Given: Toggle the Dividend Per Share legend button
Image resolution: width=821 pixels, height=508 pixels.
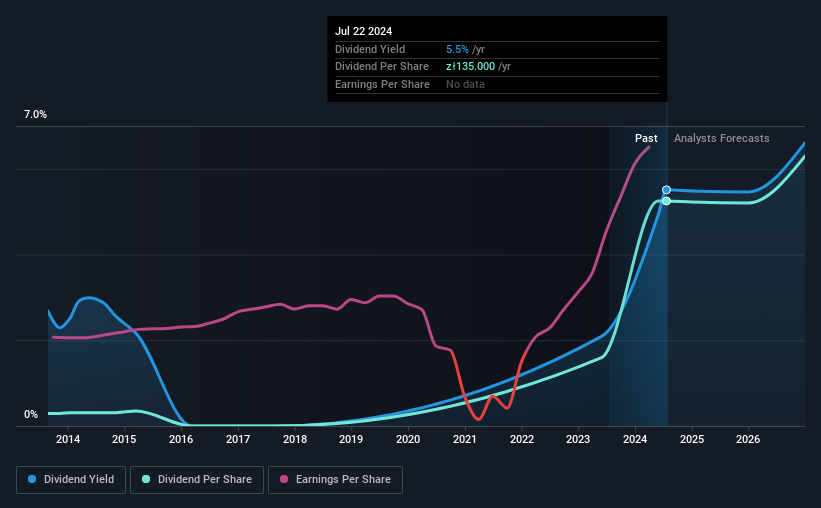Looking at the screenshot, I should click(x=197, y=480).
